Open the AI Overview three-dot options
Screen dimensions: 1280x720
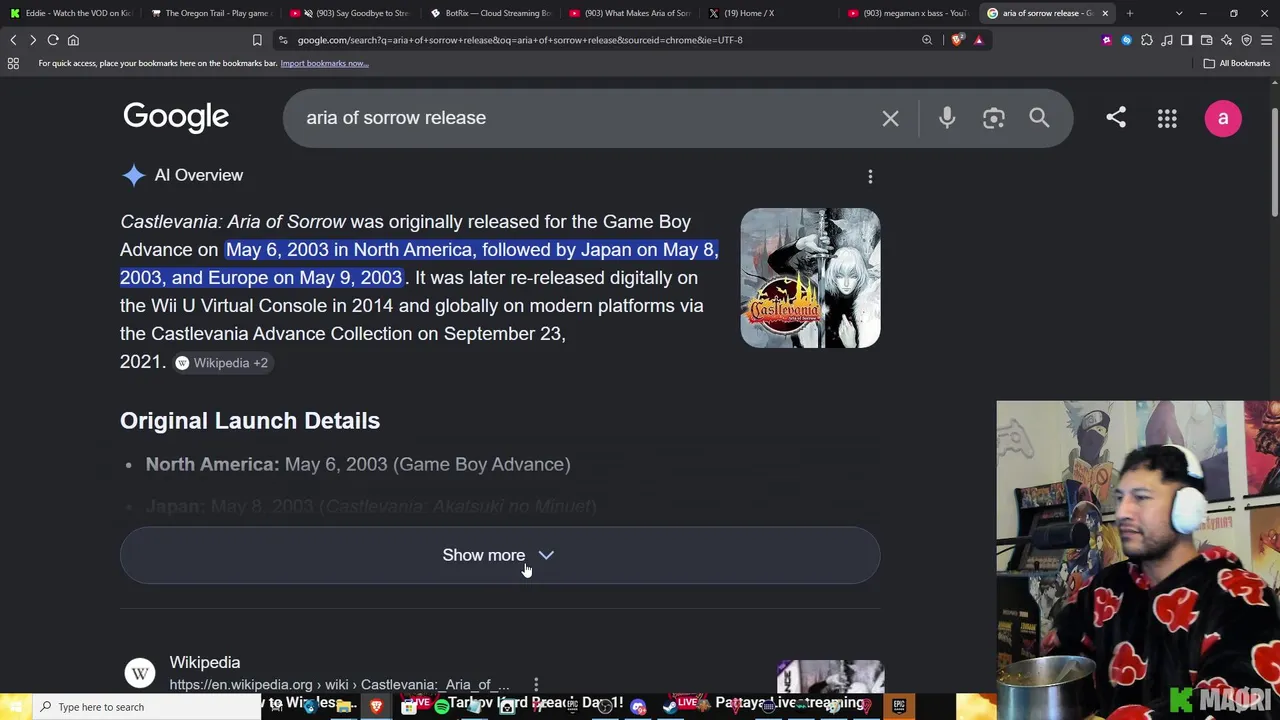pyautogui.click(x=870, y=177)
